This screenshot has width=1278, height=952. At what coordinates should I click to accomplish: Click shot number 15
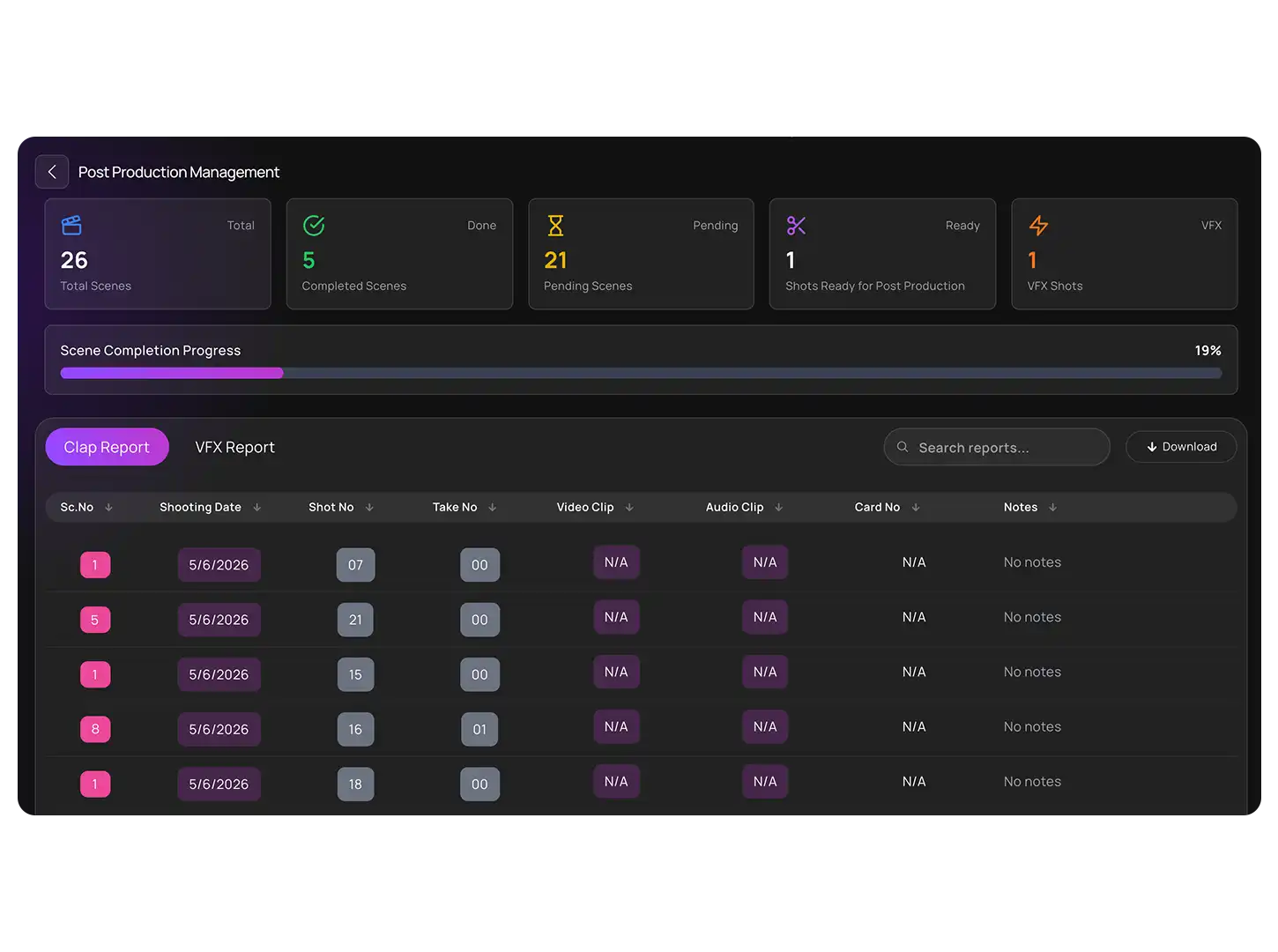tap(355, 674)
